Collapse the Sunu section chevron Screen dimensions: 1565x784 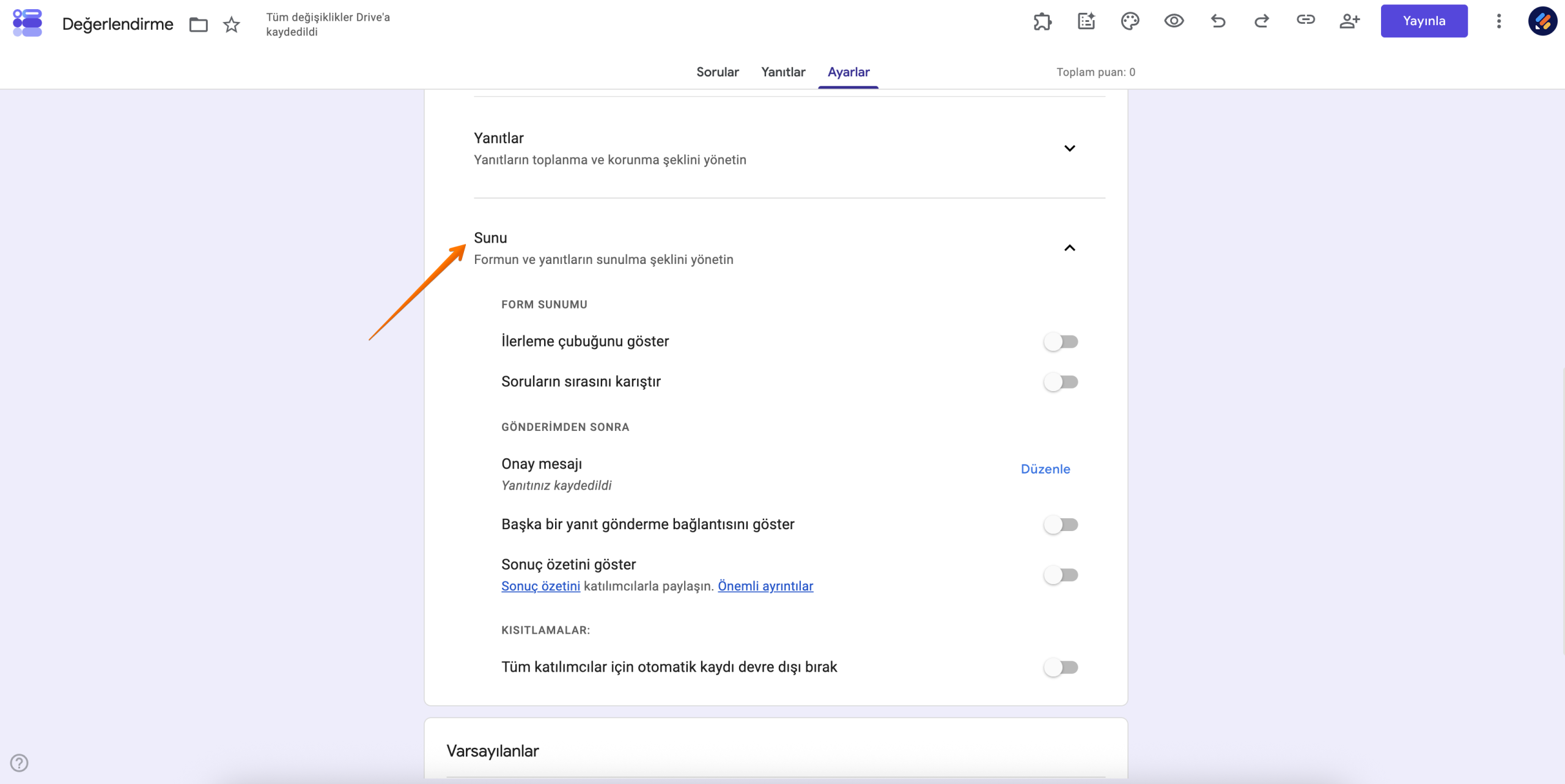click(x=1069, y=248)
